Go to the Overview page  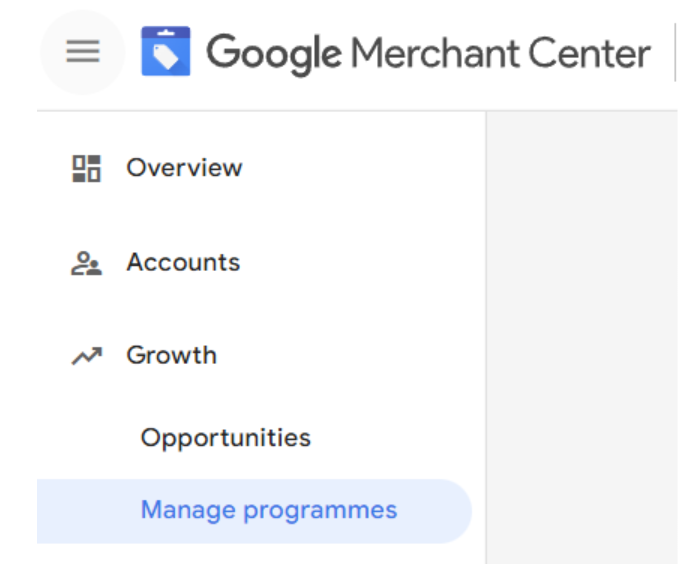(x=184, y=168)
